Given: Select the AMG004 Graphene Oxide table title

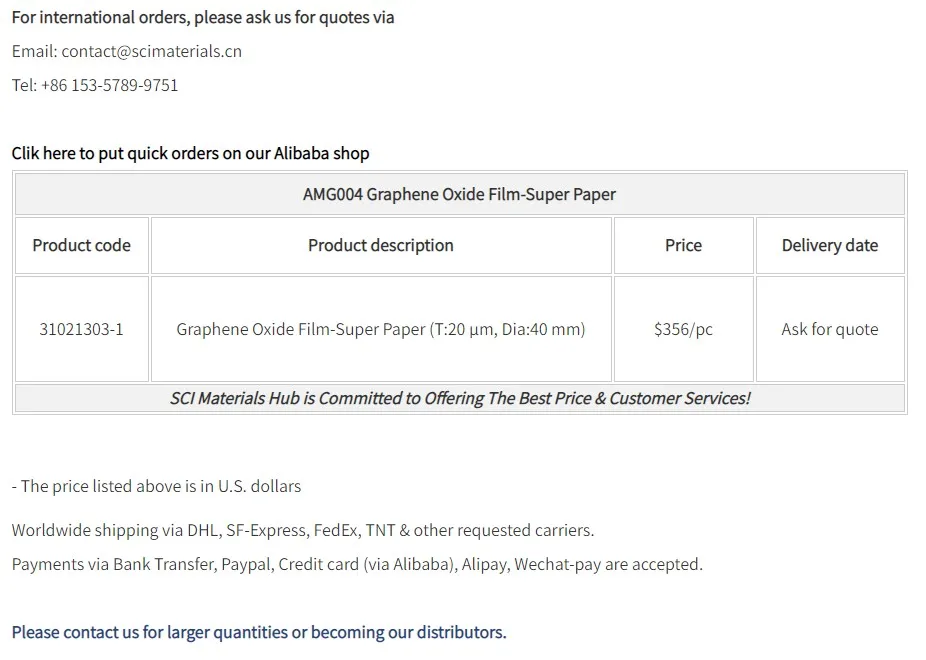Looking at the screenshot, I should click(x=459, y=194).
